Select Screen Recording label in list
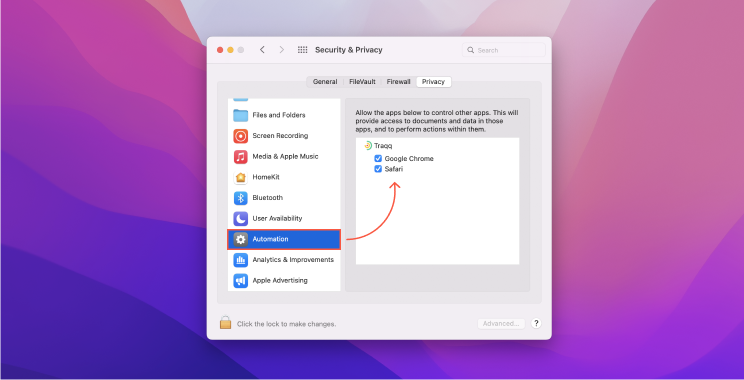744x380 pixels. coord(280,136)
